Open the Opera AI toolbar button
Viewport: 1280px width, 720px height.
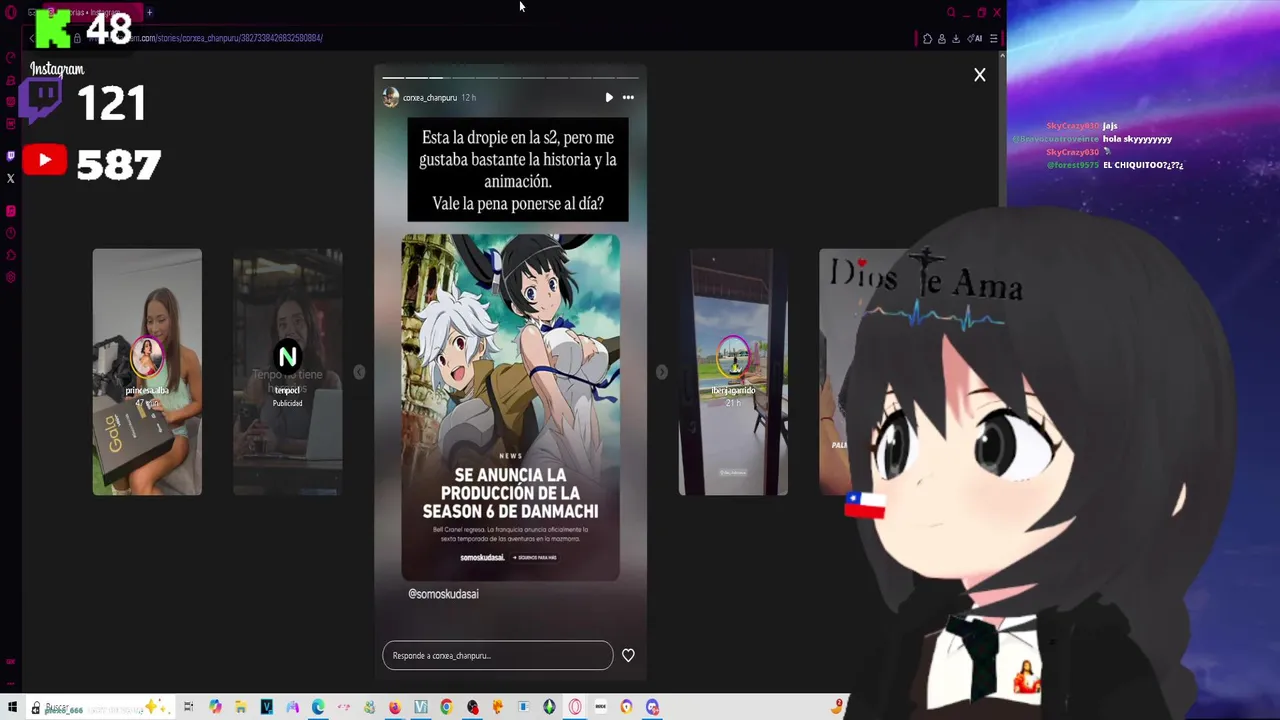point(975,38)
